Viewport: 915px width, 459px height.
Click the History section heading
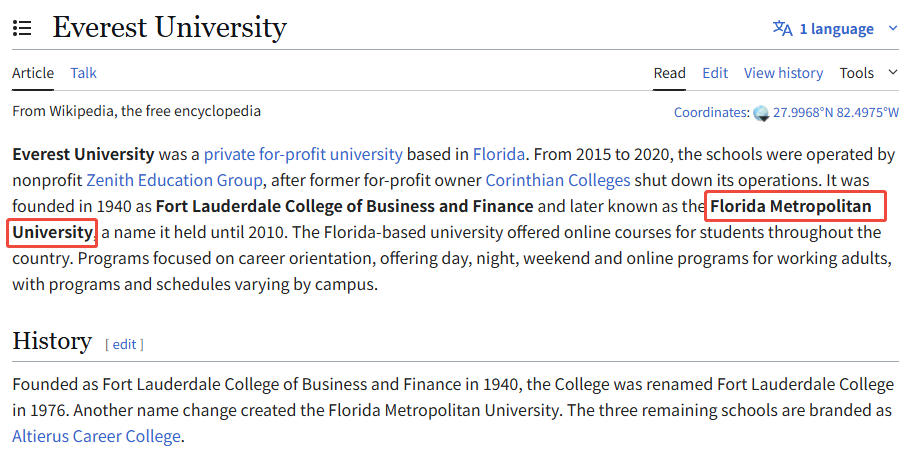point(52,341)
